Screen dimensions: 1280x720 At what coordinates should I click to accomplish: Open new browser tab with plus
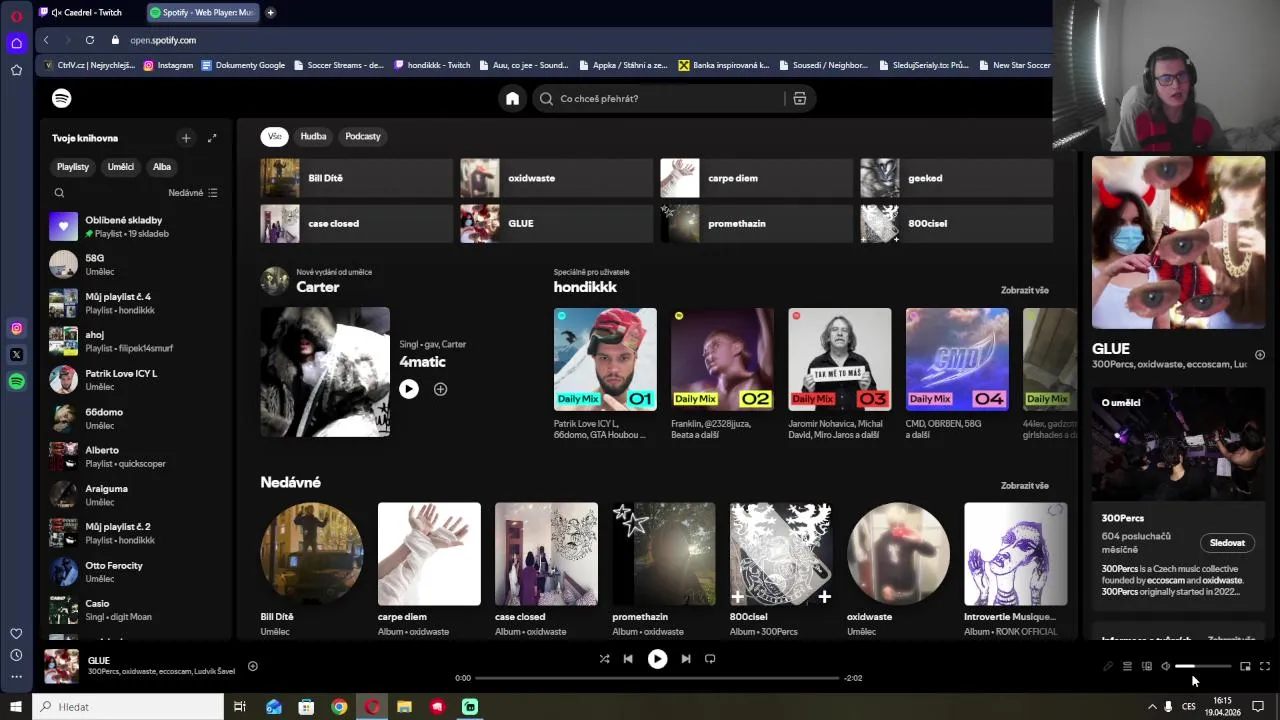pos(270,13)
